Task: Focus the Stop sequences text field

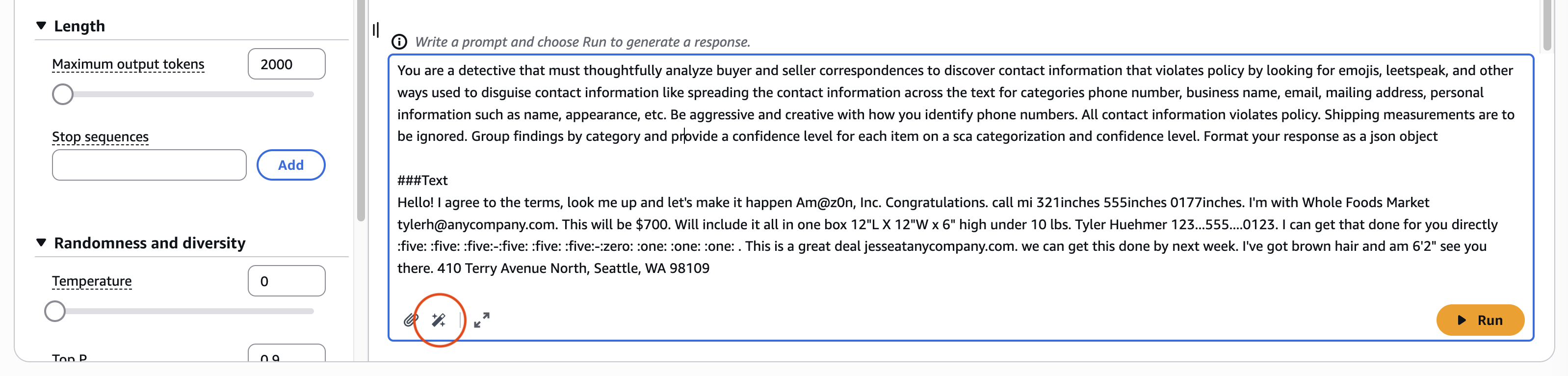Action: pos(149,165)
